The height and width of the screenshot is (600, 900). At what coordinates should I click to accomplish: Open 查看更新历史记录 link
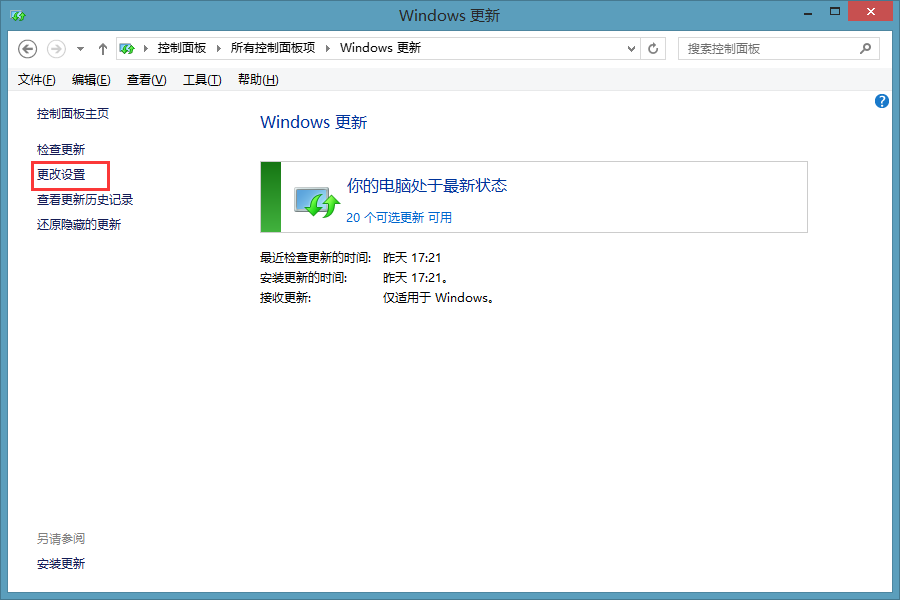[85, 200]
